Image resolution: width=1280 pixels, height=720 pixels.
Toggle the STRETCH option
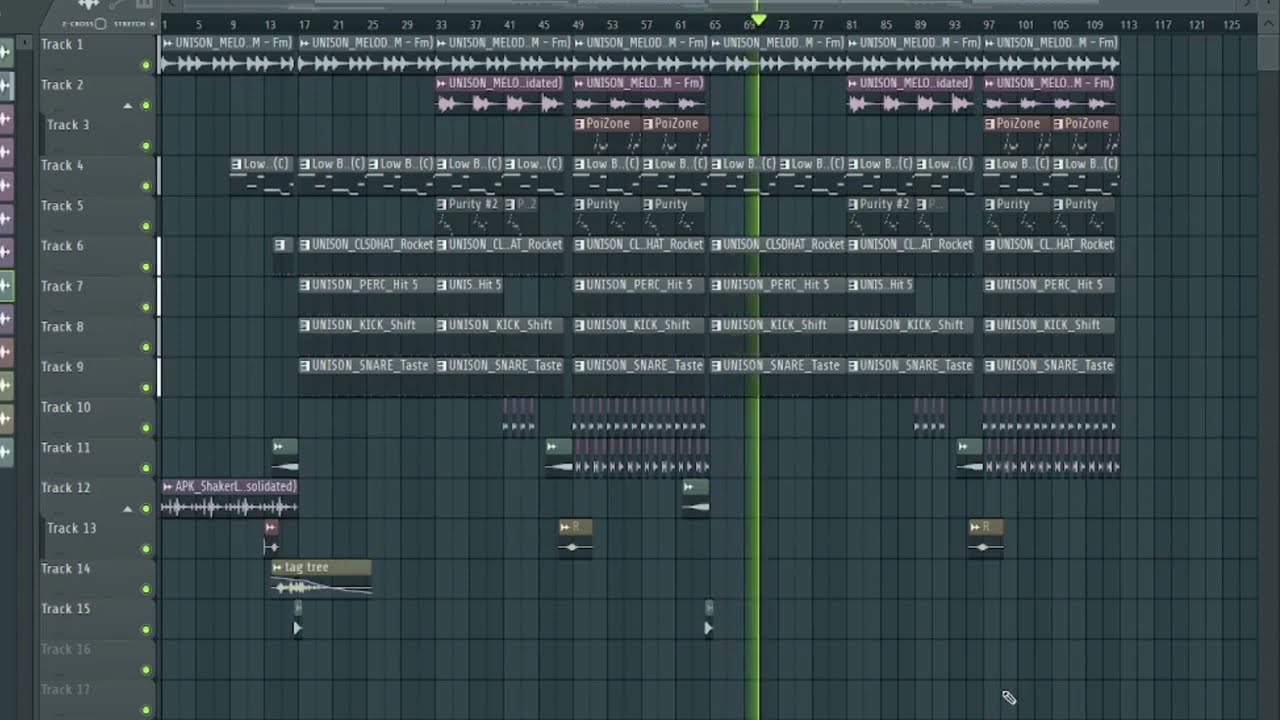(150, 24)
